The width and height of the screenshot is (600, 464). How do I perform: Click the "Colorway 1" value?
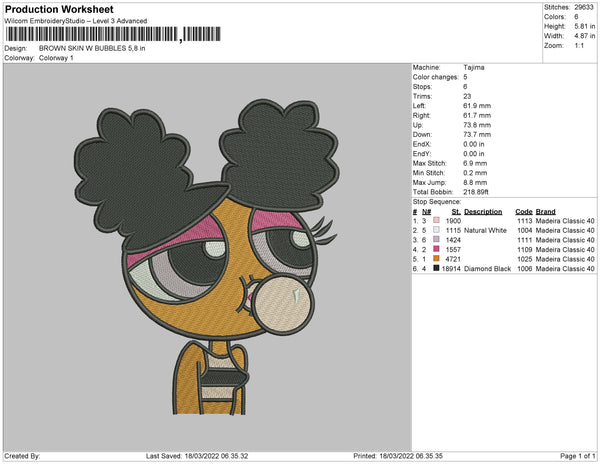tap(56, 58)
